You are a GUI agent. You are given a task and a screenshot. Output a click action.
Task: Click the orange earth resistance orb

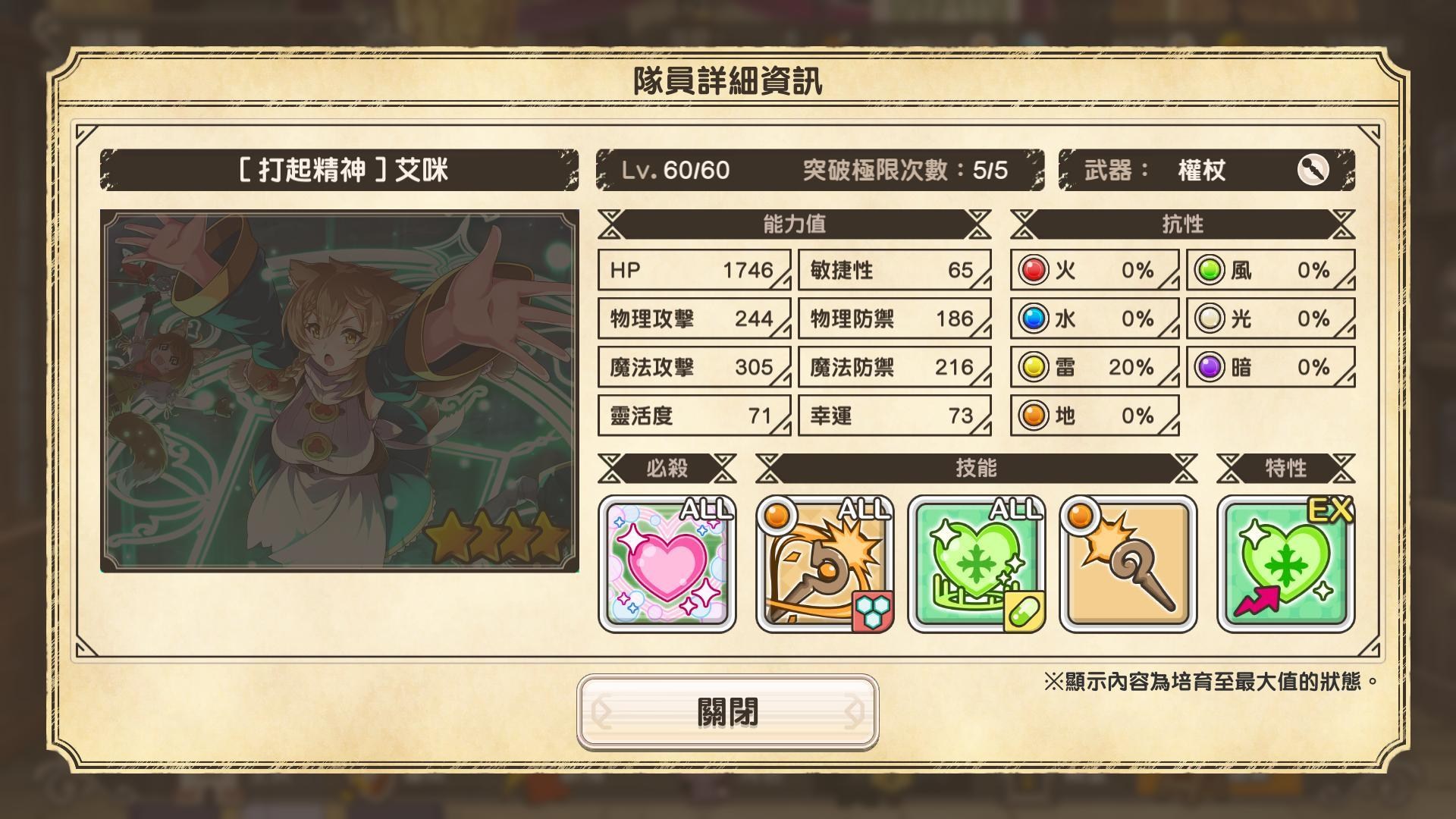(x=1033, y=416)
